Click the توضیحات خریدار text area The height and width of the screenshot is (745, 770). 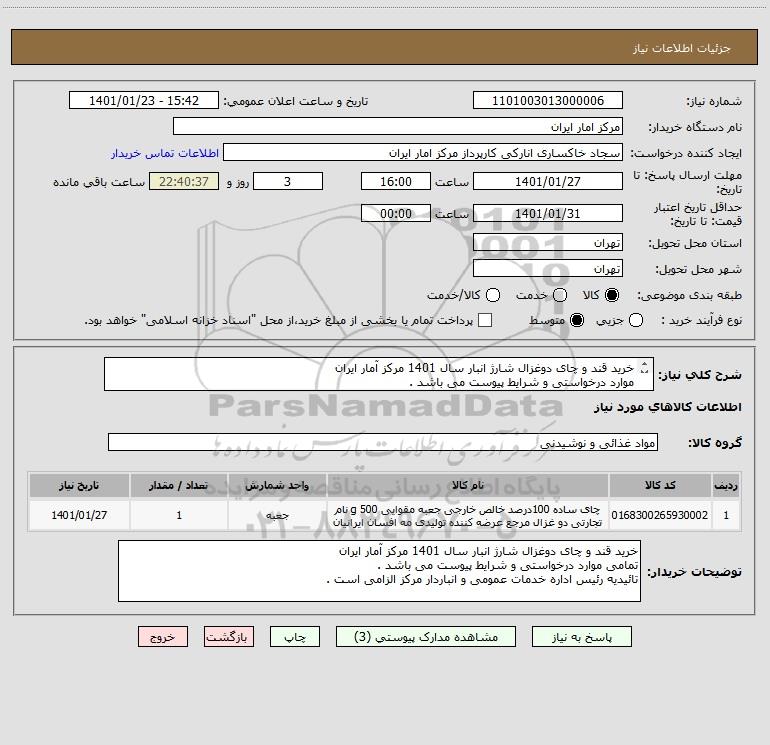click(379, 571)
